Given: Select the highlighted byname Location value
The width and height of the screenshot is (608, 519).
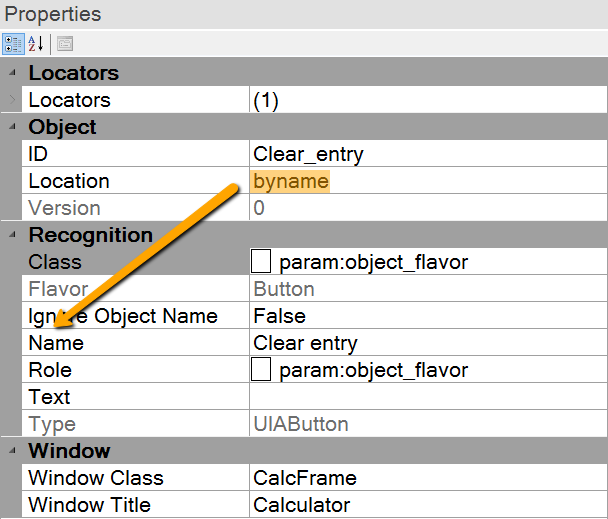Looking at the screenshot, I should point(290,181).
